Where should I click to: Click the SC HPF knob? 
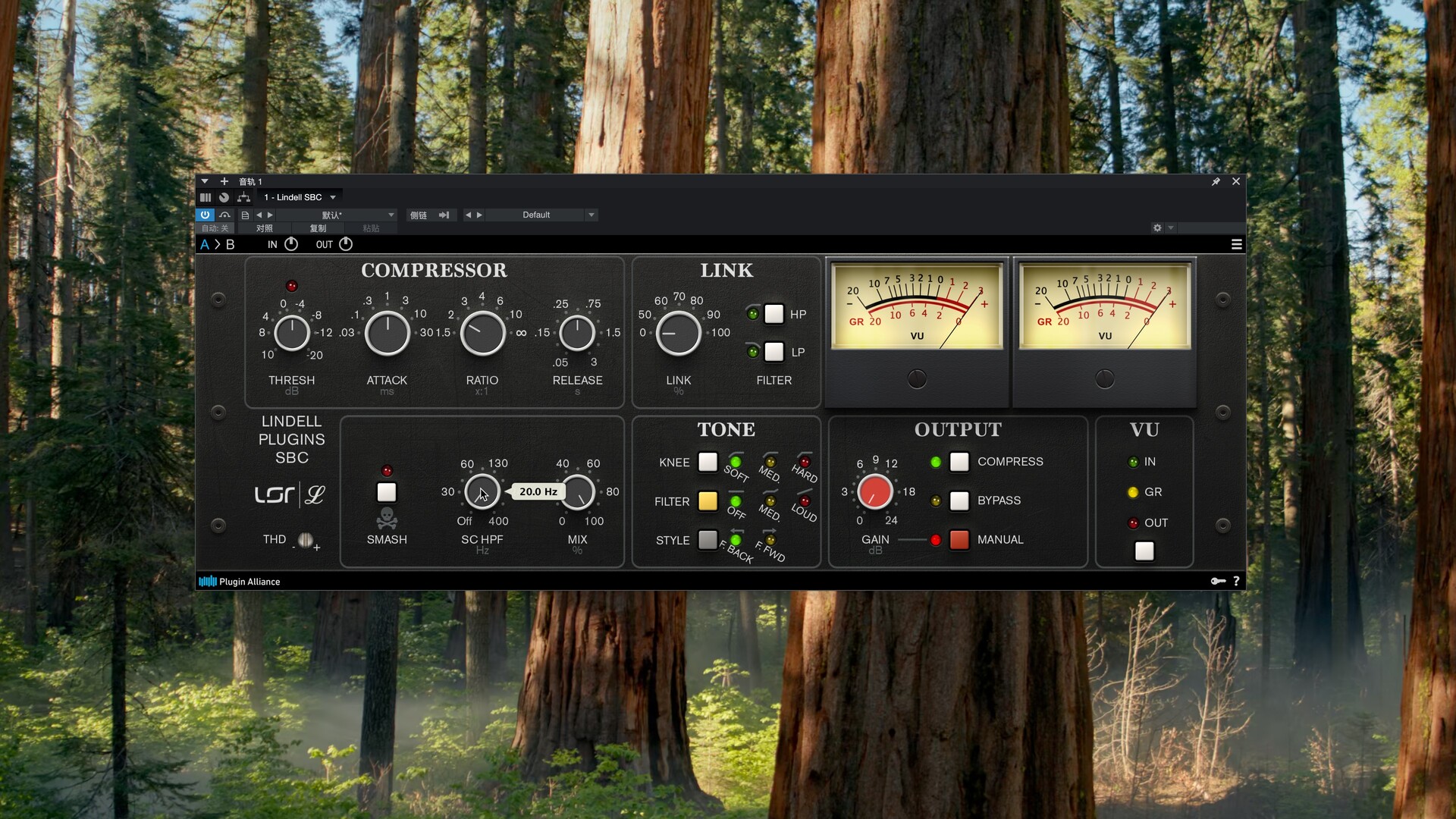pyautogui.click(x=482, y=491)
